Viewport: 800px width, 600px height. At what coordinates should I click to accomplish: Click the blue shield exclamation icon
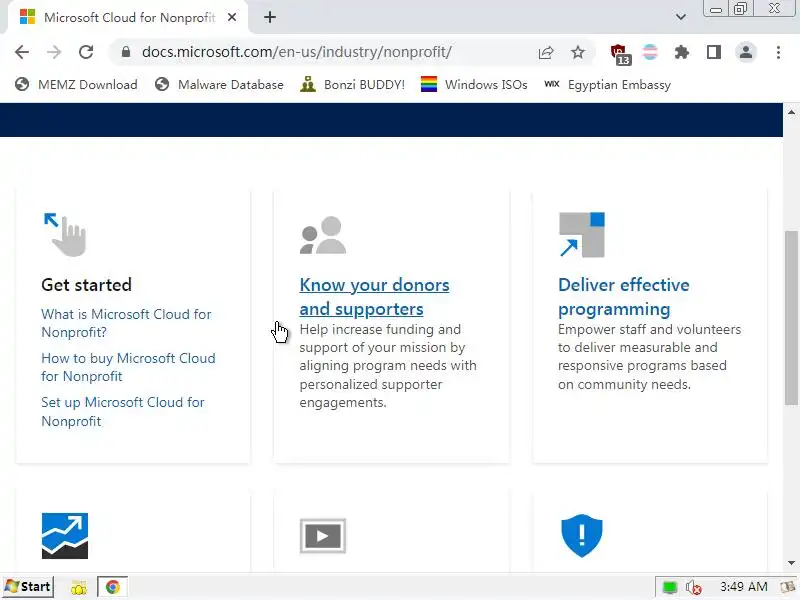click(x=582, y=536)
